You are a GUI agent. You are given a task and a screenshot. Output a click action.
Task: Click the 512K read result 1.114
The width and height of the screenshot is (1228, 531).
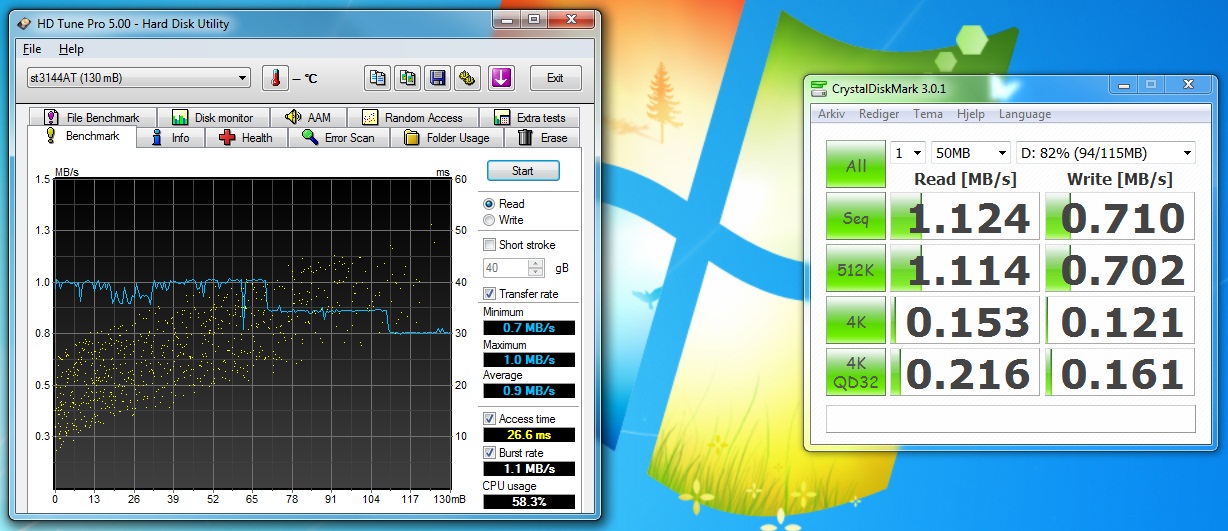(x=964, y=269)
